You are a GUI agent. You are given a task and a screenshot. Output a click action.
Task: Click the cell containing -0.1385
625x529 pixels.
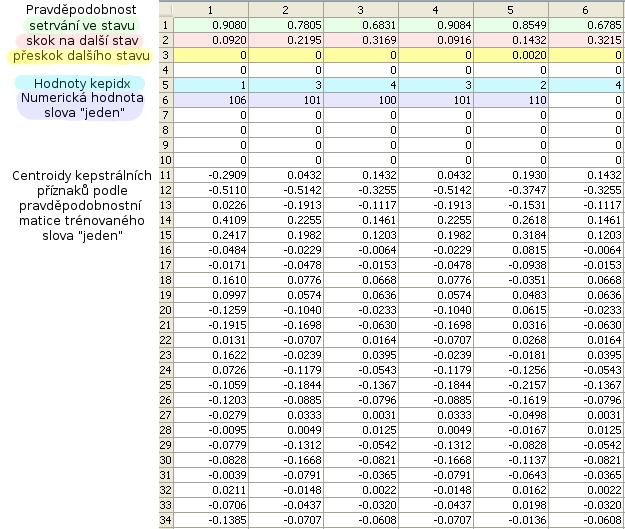point(211,520)
